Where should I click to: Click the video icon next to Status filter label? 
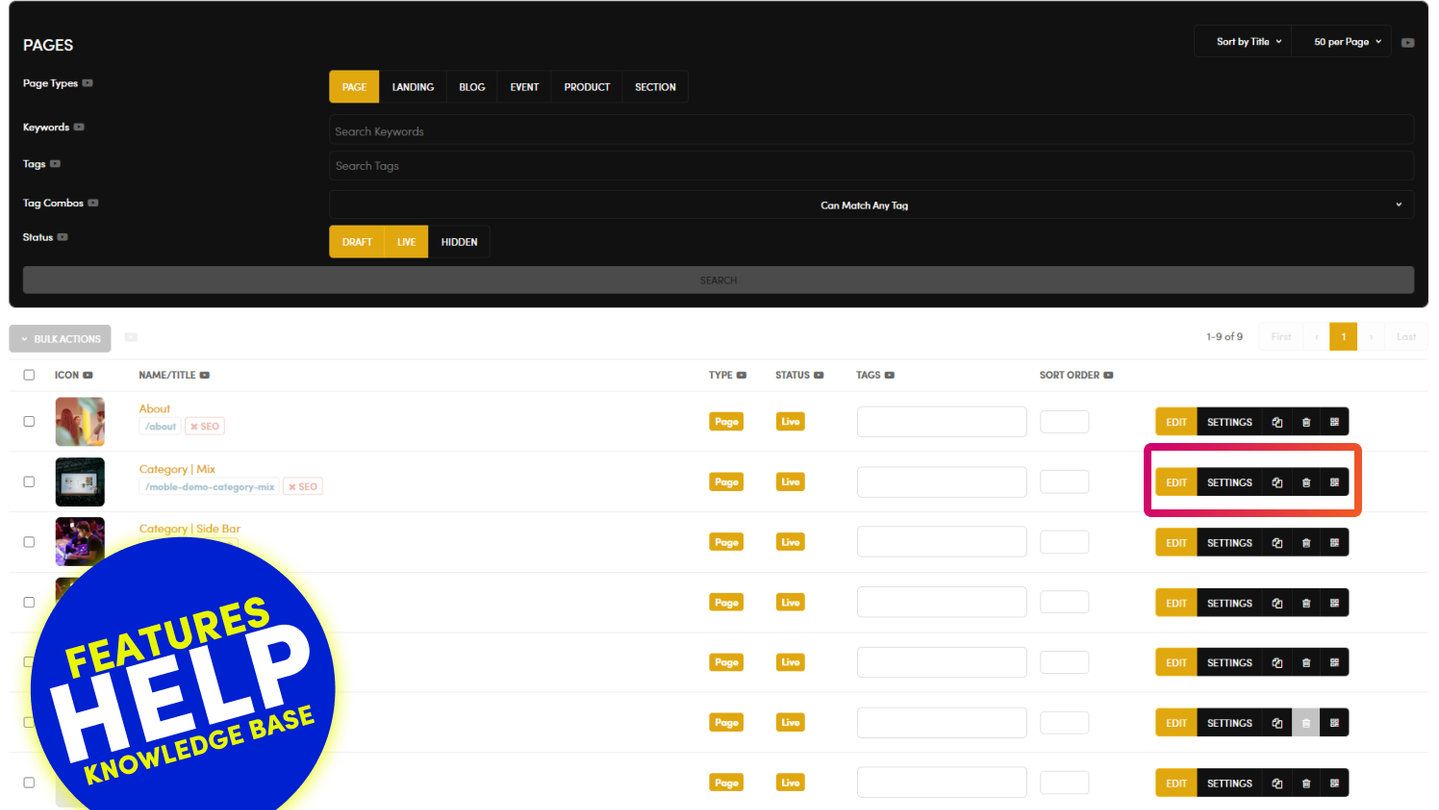tap(62, 238)
